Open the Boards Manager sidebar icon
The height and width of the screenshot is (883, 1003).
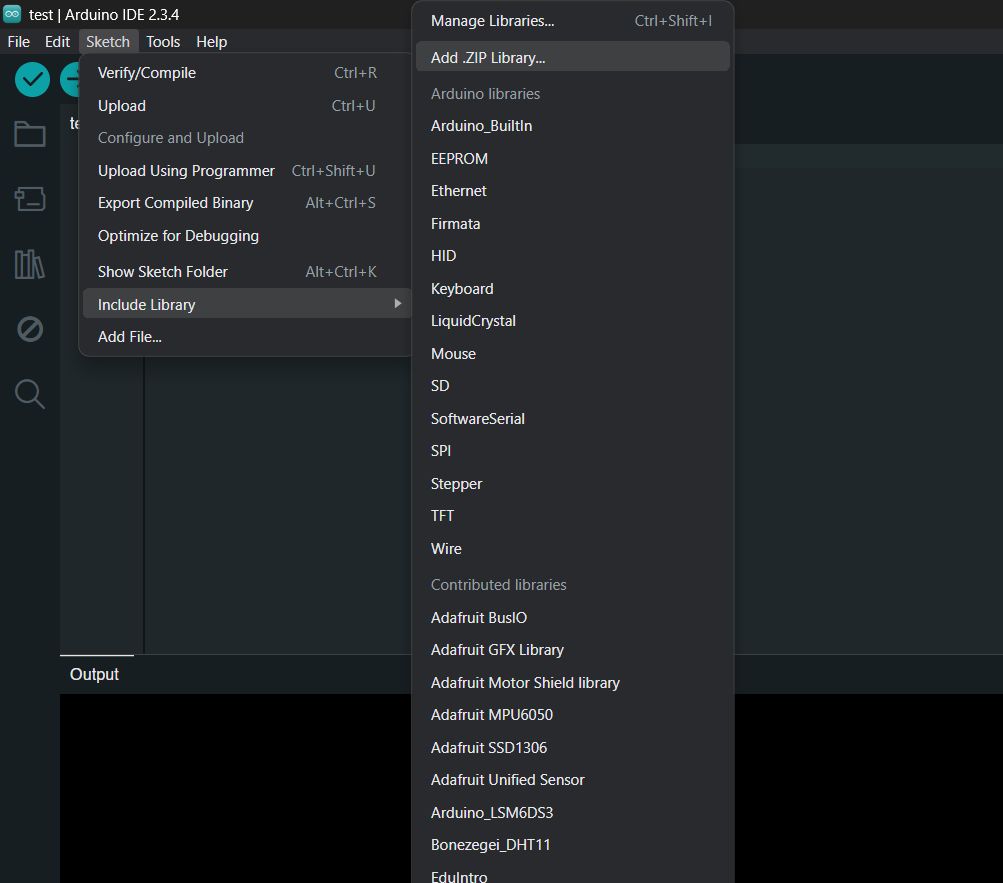[x=29, y=198]
